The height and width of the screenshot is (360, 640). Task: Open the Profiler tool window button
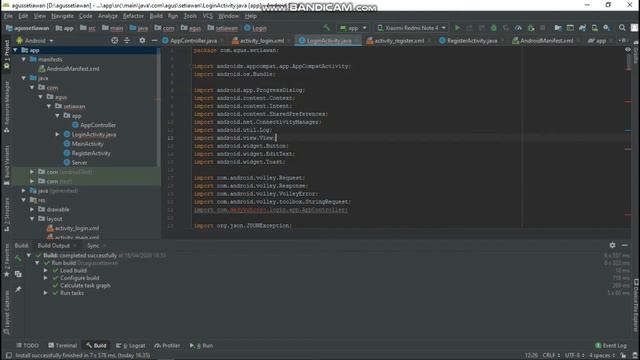click(x=167, y=345)
